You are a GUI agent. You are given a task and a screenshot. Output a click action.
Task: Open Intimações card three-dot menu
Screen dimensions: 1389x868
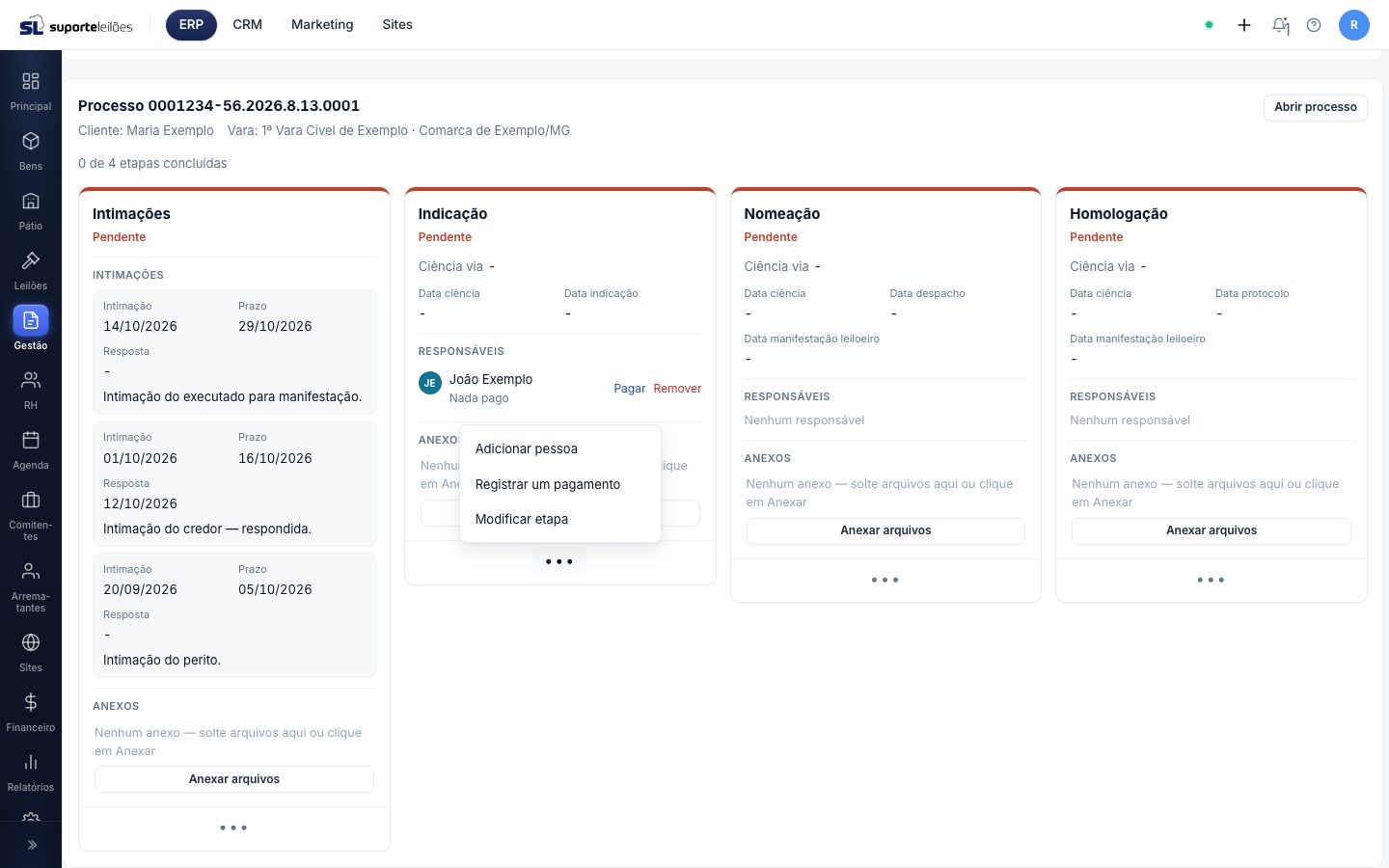pos(233,828)
